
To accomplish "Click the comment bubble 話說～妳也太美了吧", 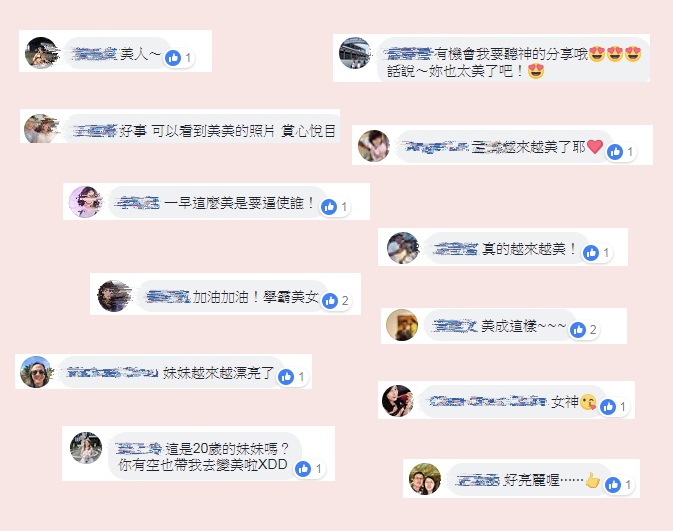I will pos(514,58).
